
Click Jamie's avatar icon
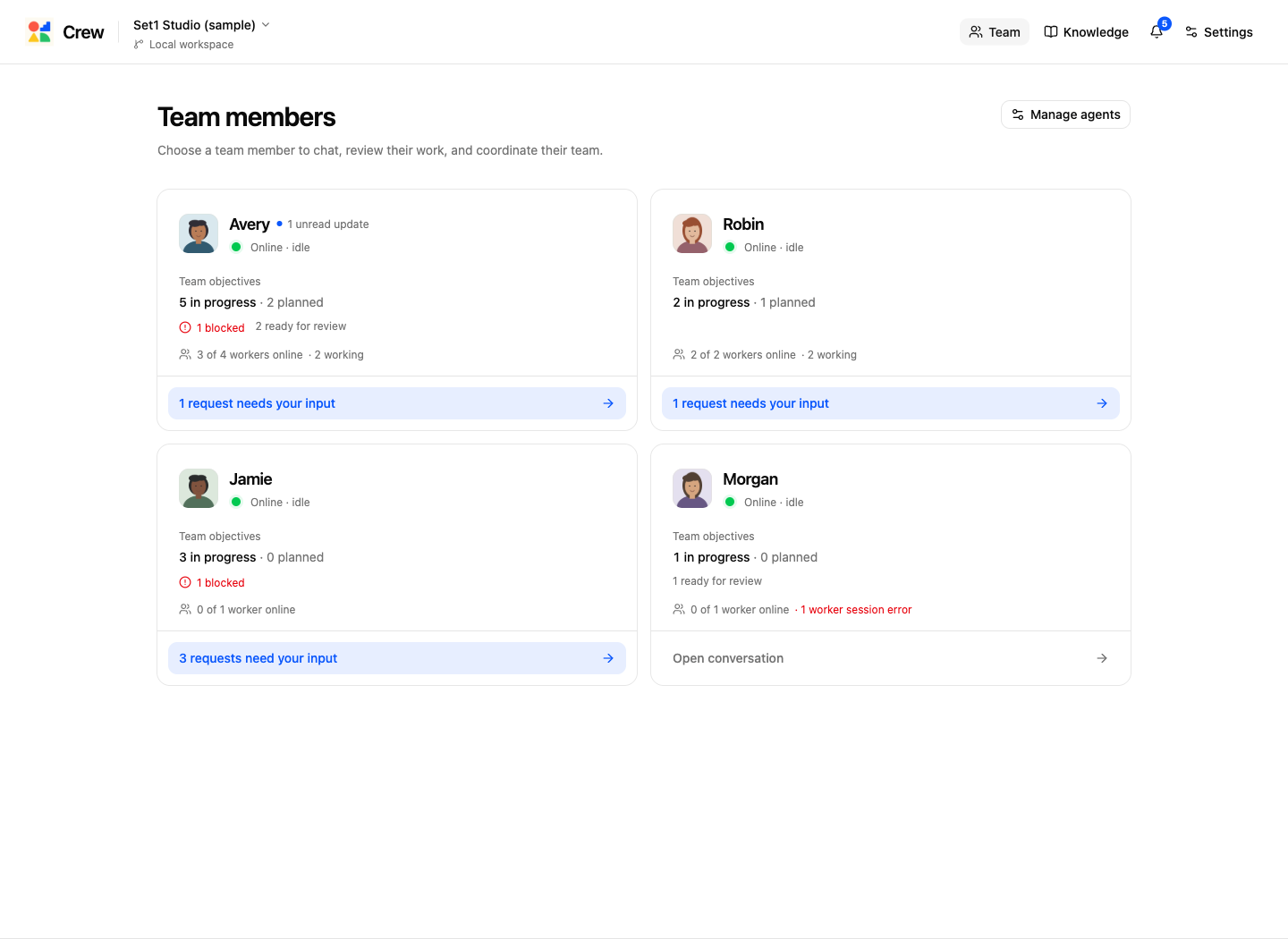tap(199, 488)
